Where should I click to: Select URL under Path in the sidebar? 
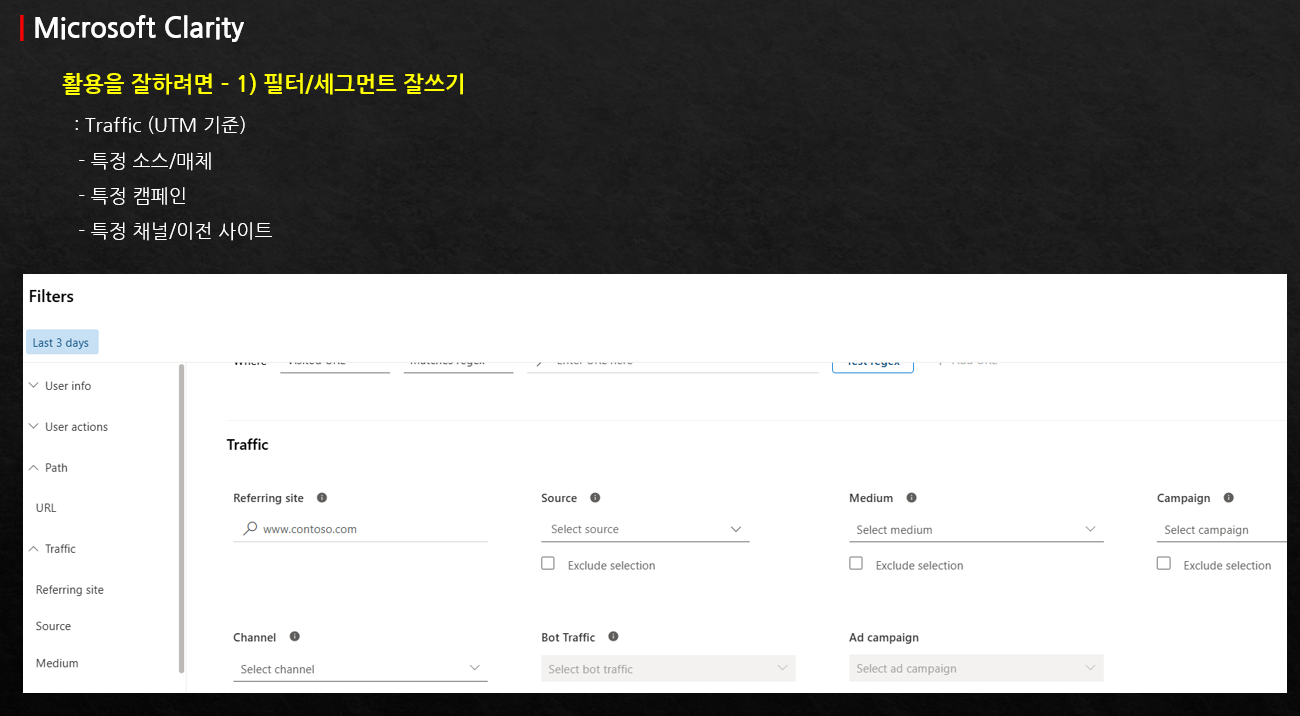tap(45, 507)
